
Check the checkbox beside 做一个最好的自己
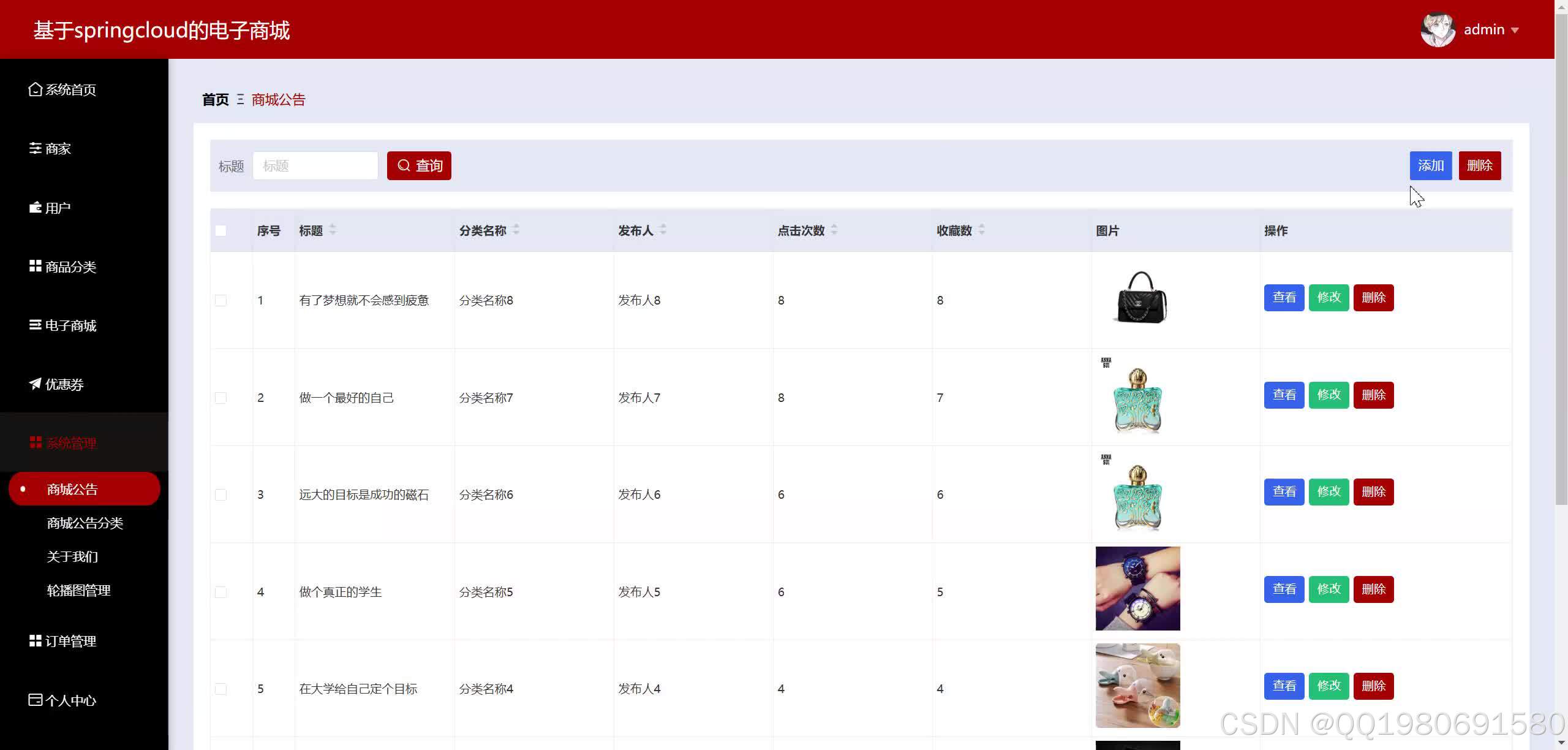[221, 397]
